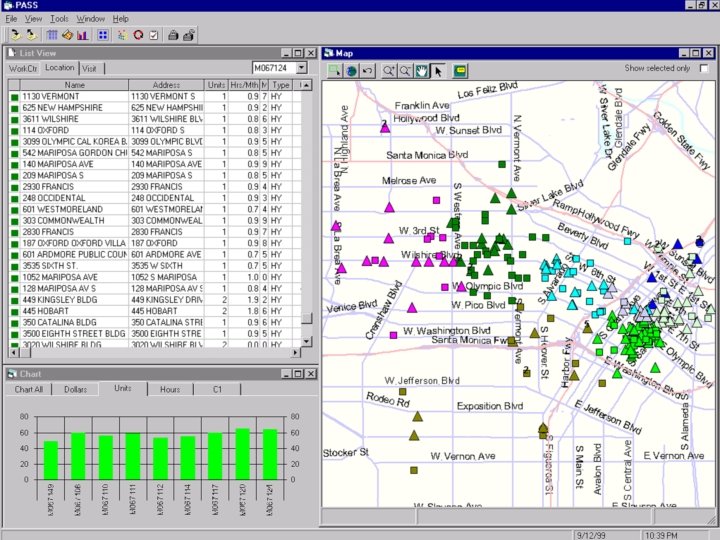Screen dimensions: 720x540
Task: Switch to the Units chart tab
Action: [x=123, y=388]
